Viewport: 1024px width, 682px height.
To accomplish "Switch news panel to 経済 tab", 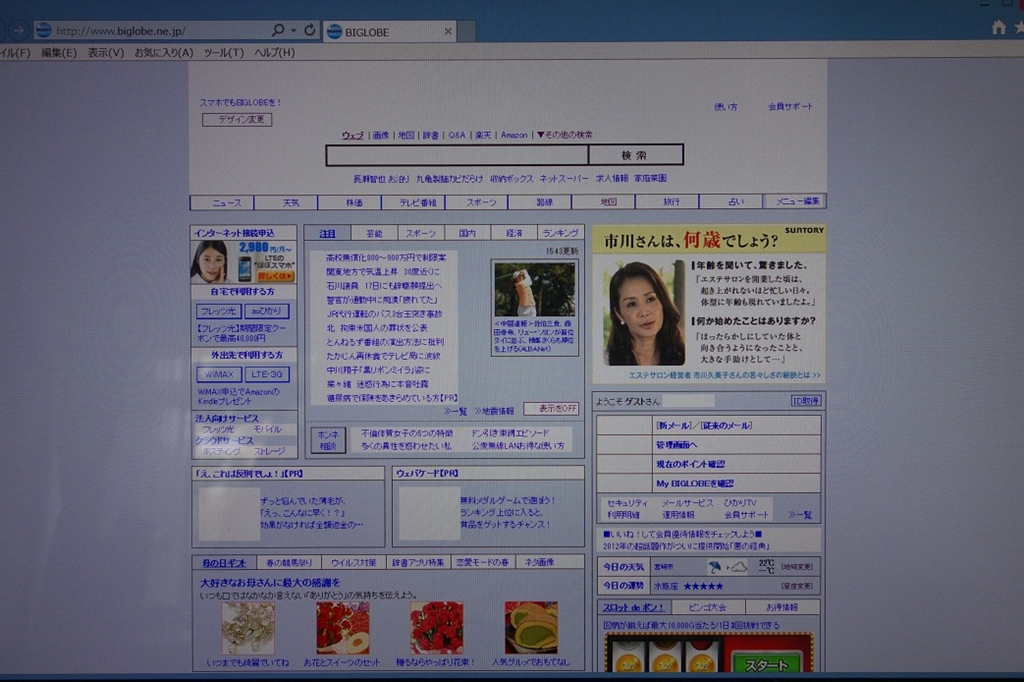I will coord(514,233).
